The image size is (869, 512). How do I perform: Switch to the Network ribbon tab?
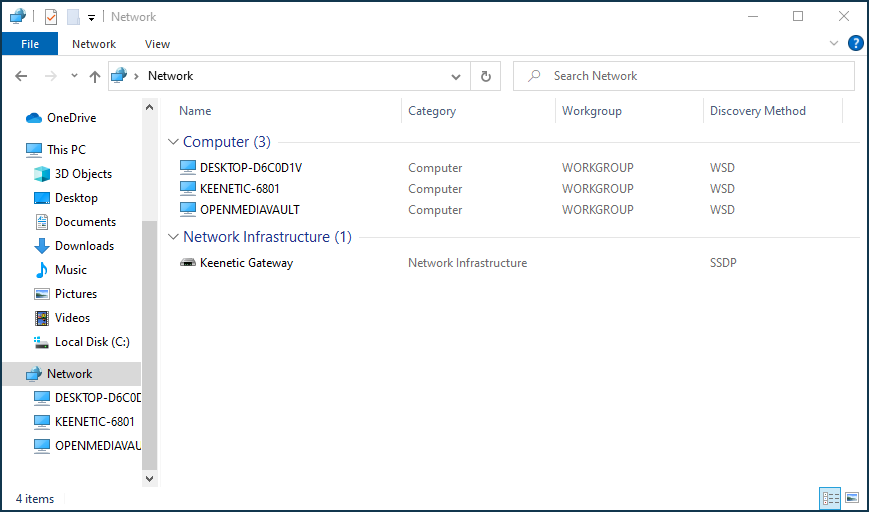(x=94, y=44)
